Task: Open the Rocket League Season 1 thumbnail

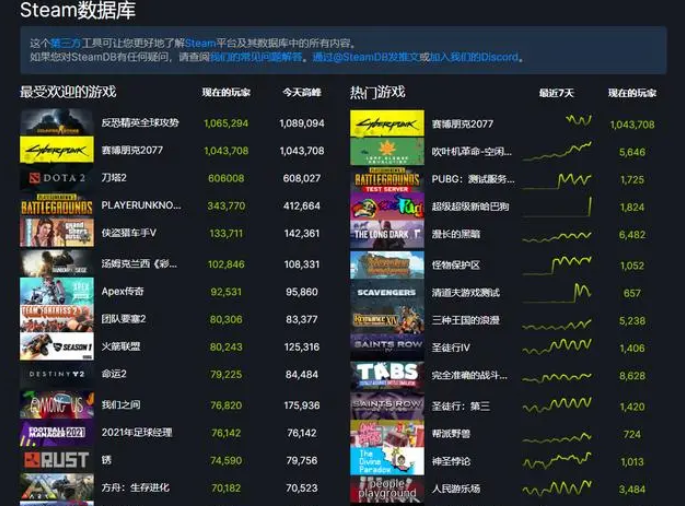Action: (57, 346)
